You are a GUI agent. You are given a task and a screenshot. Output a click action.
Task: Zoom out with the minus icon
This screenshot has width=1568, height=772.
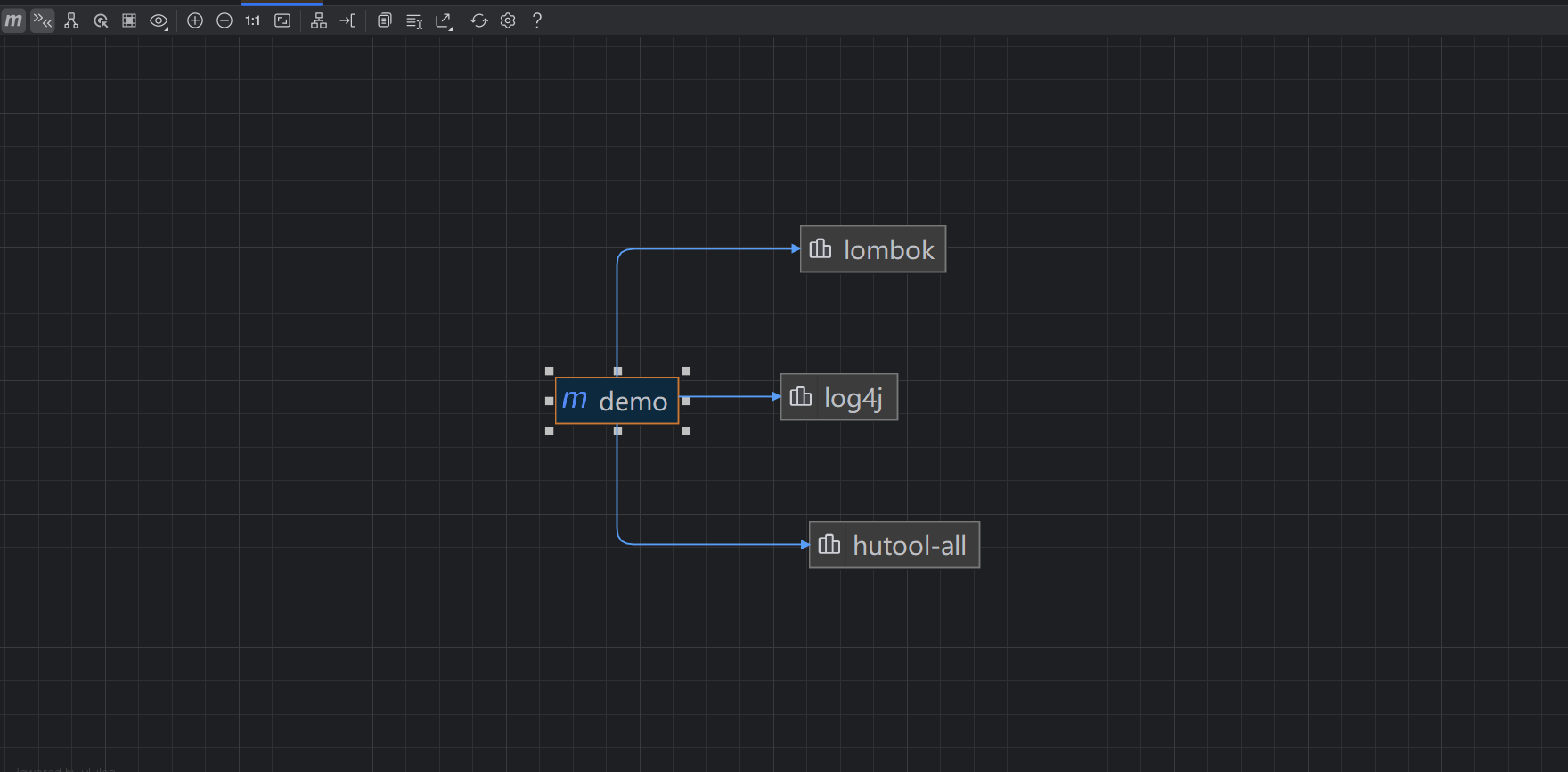coord(225,20)
